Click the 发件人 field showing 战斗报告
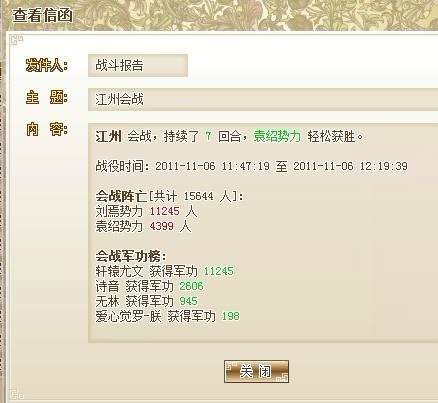 point(138,65)
